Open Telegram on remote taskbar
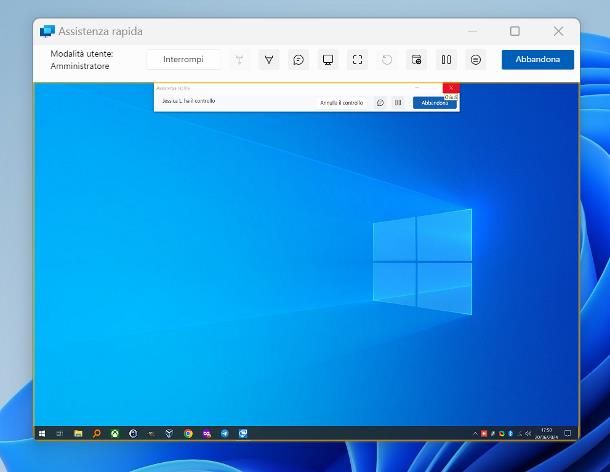 click(x=225, y=433)
